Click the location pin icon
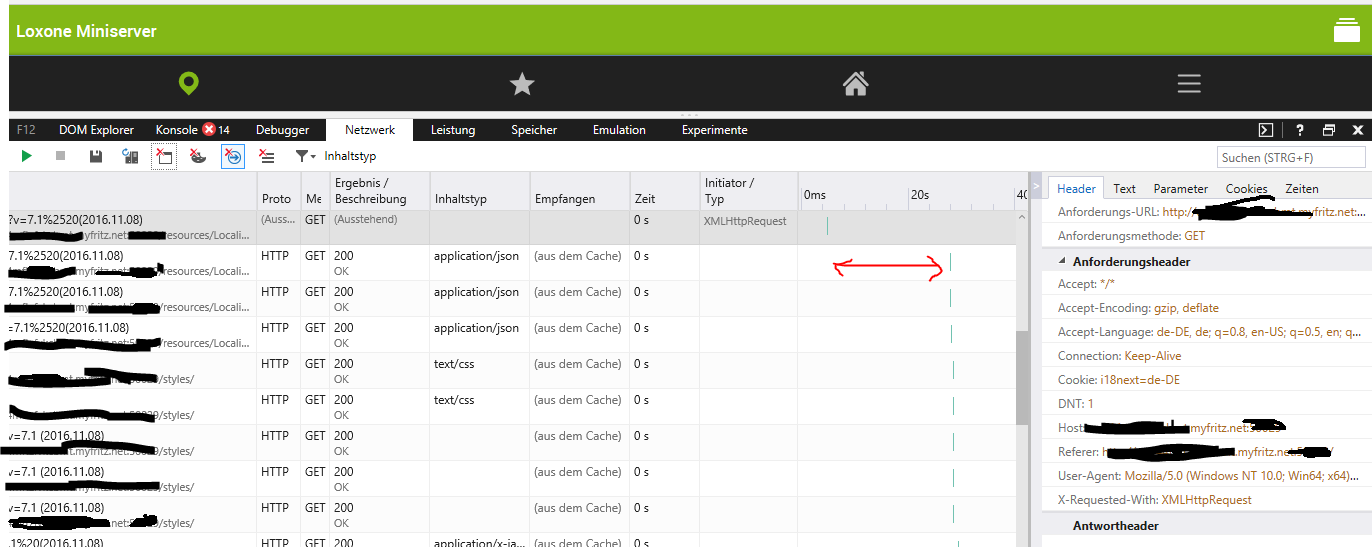This screenshot has height=547, width=1372. (x=189, y=84)
